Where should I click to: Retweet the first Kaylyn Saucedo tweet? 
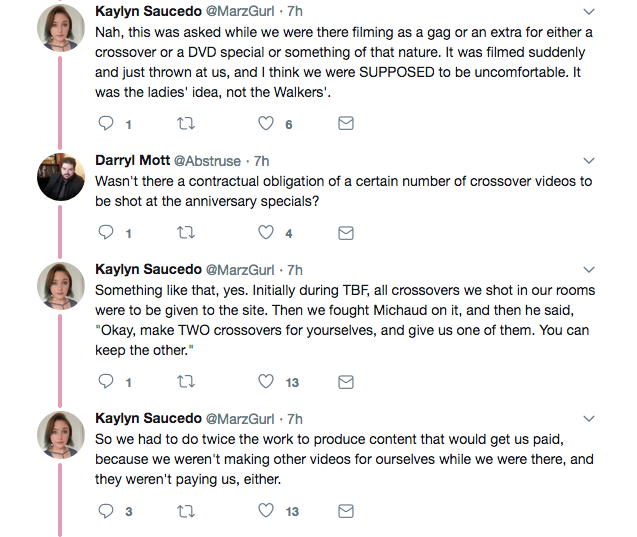click(186, 124)
